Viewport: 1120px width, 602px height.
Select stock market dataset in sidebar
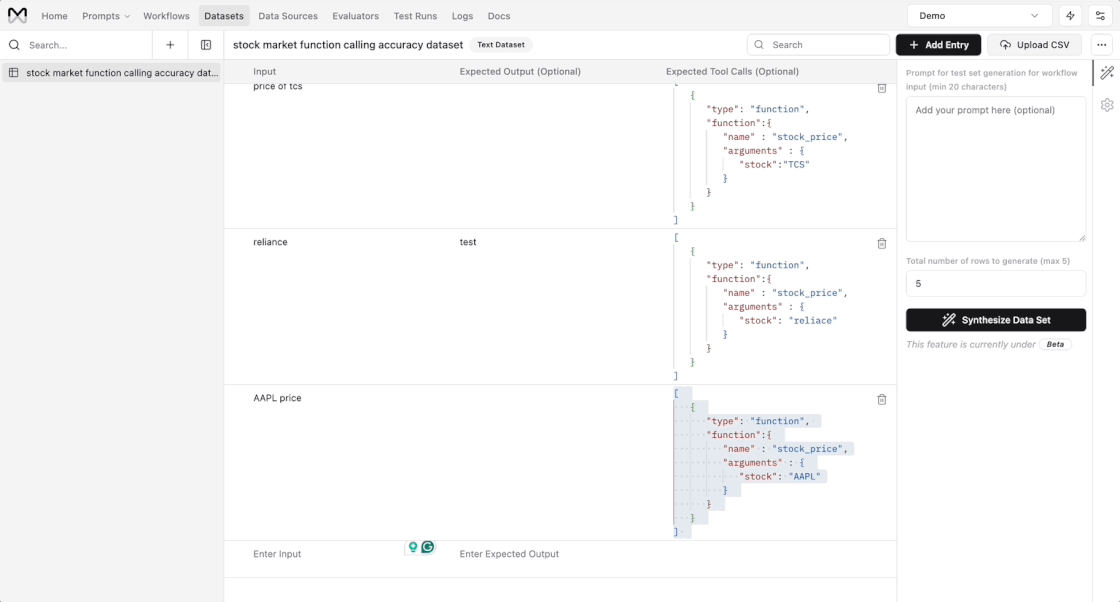point(111,73)
